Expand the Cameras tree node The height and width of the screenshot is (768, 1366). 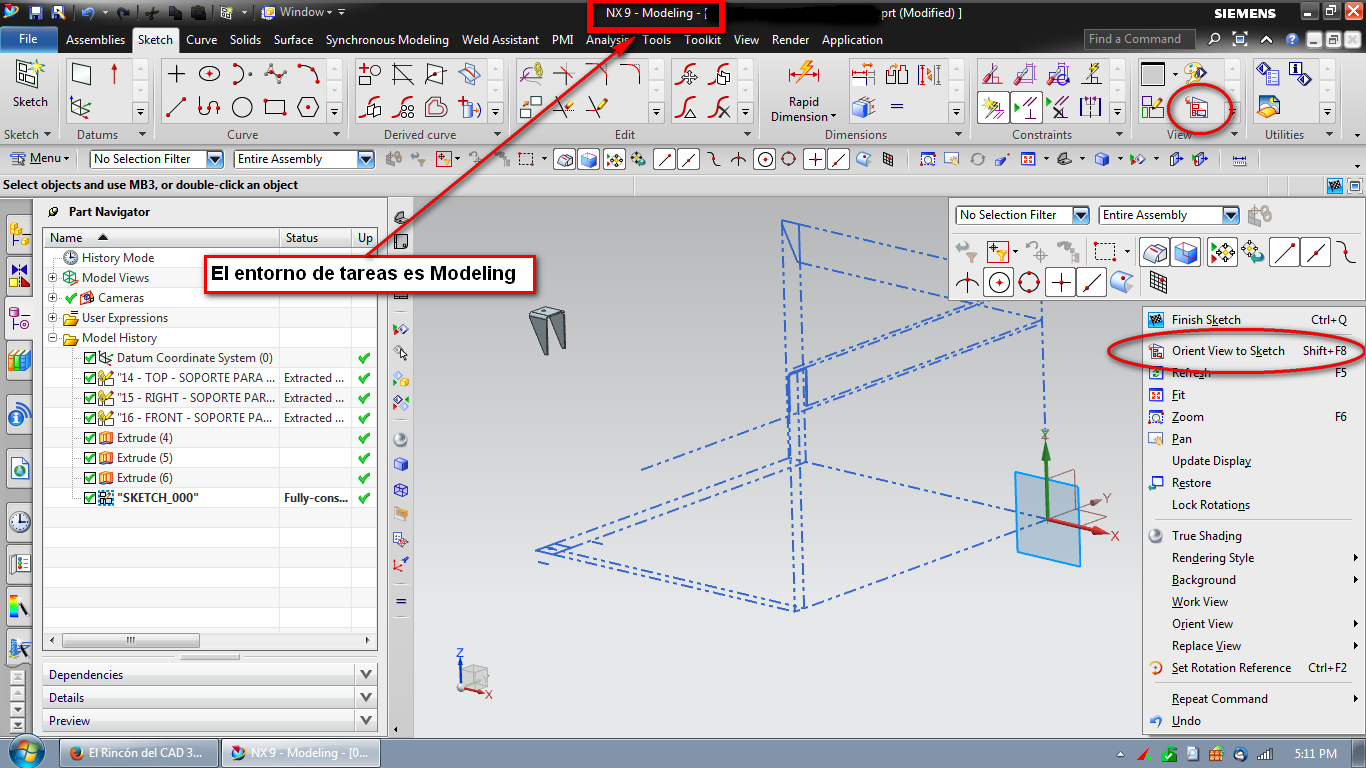[53, 298]
